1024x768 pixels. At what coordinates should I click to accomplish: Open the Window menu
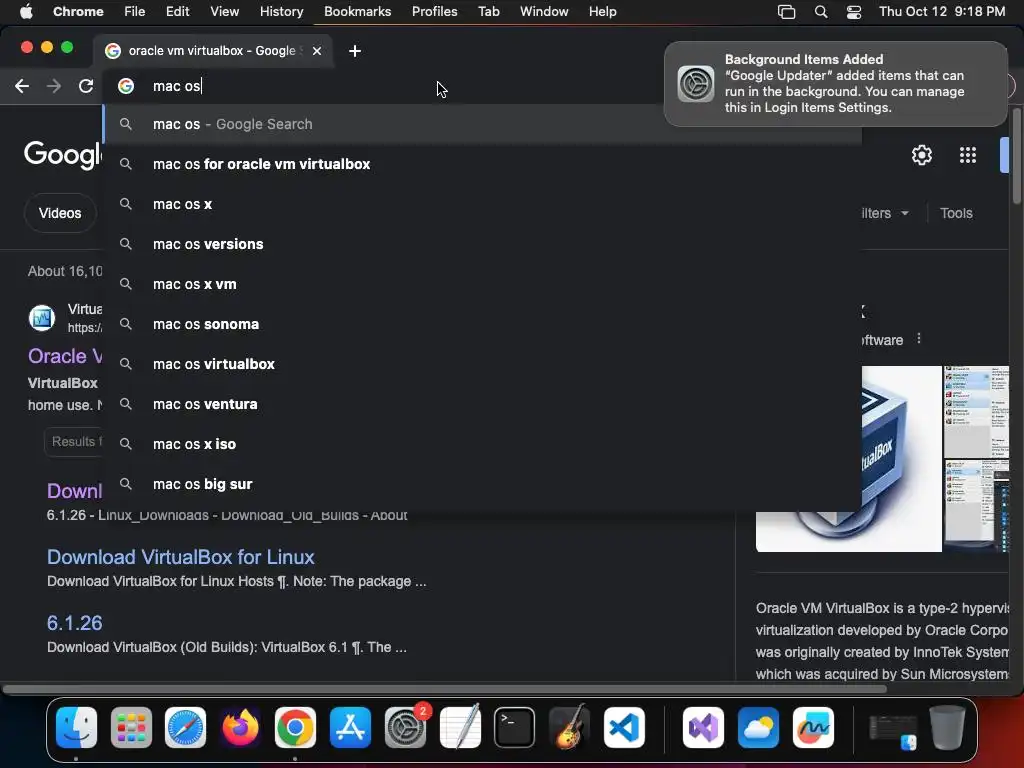(x=544, y=12)
